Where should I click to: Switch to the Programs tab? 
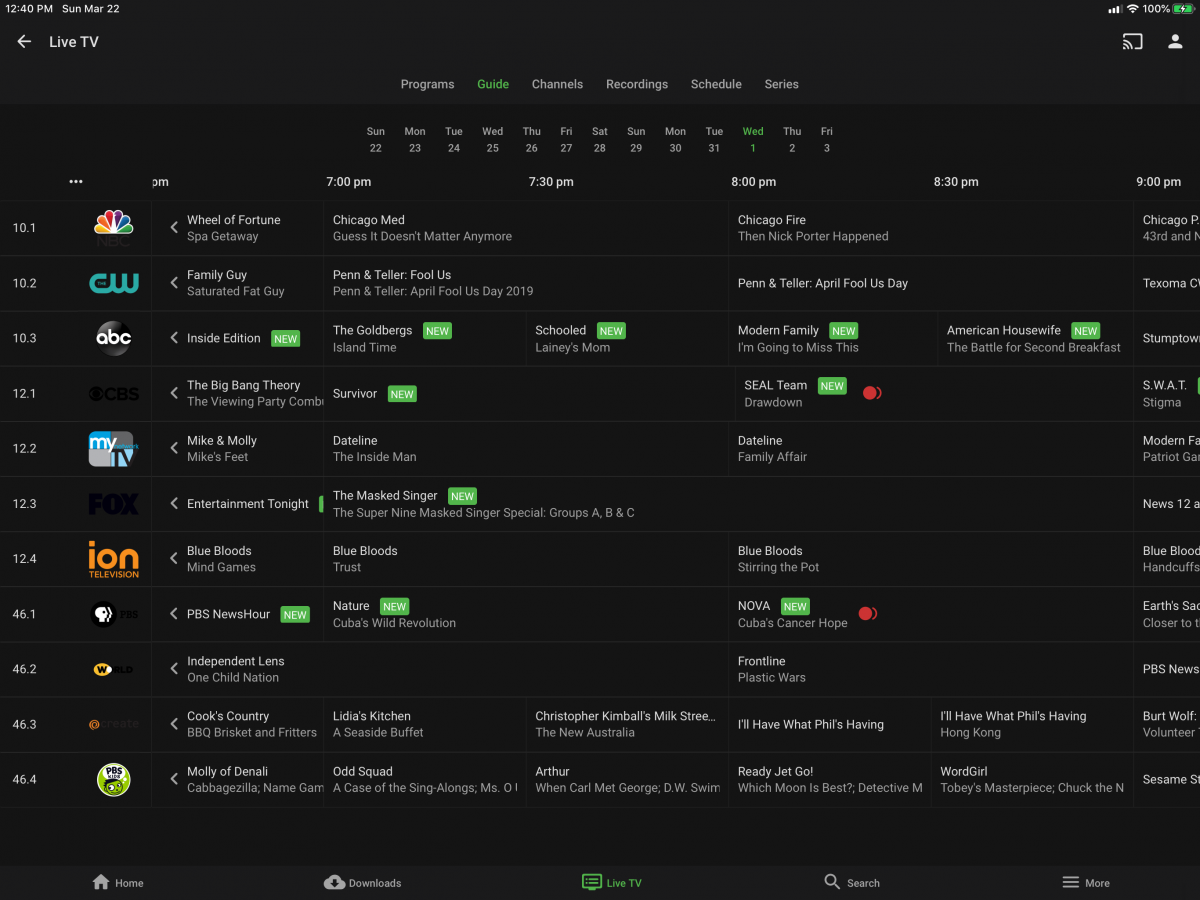pyautogui.click(x=427, y=84)
